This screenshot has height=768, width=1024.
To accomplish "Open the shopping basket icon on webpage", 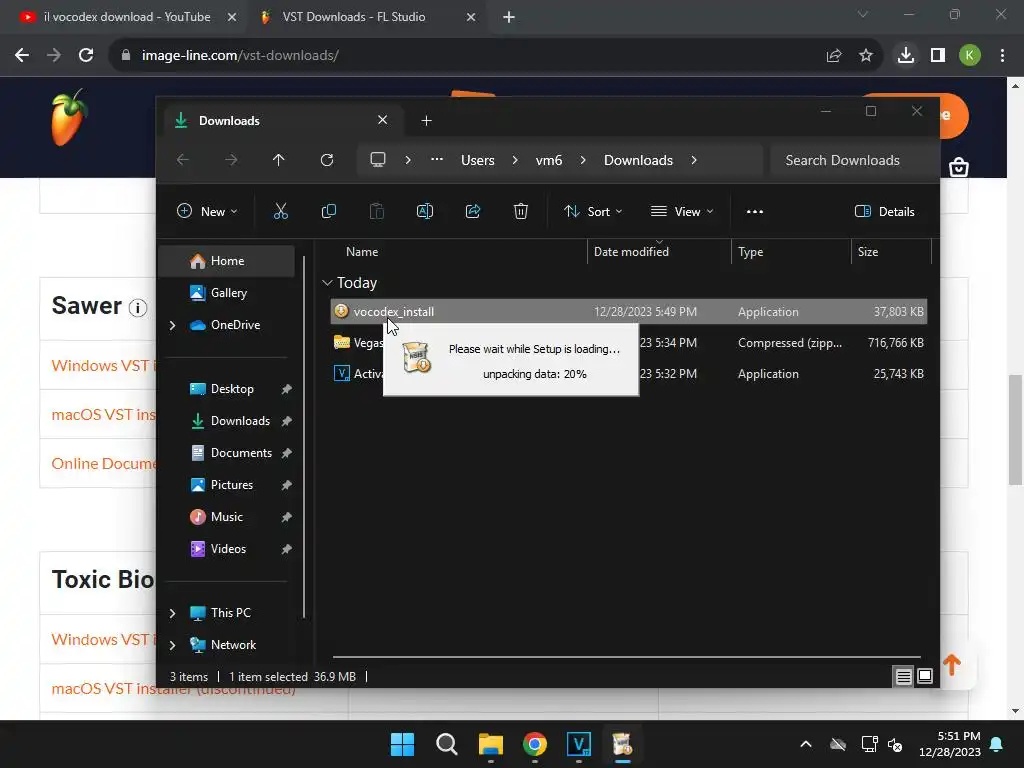I will (x=959, y=167).
